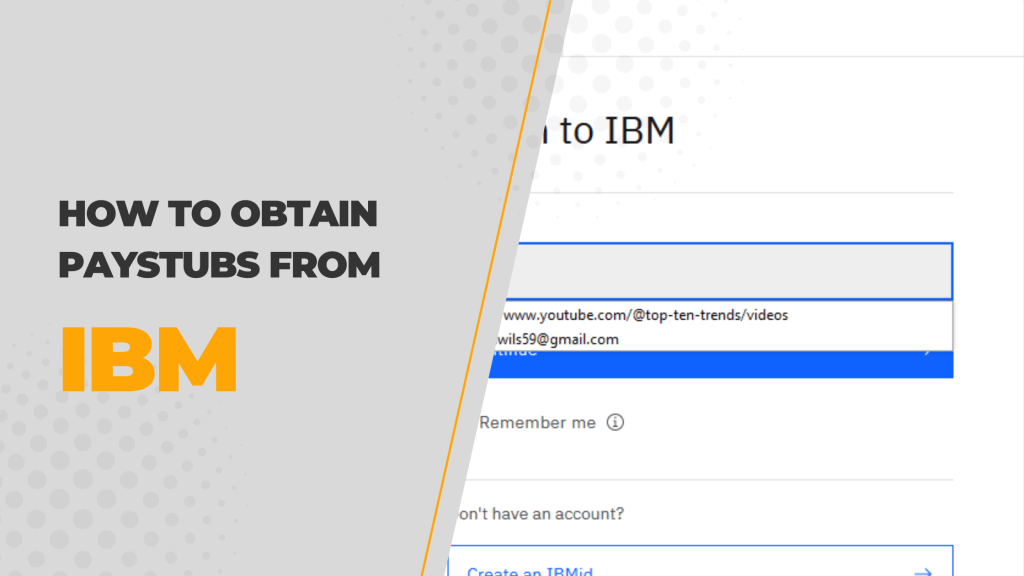Click the Create an IBMid button
Screen dimensions: 1024x576
pos(700,565)
